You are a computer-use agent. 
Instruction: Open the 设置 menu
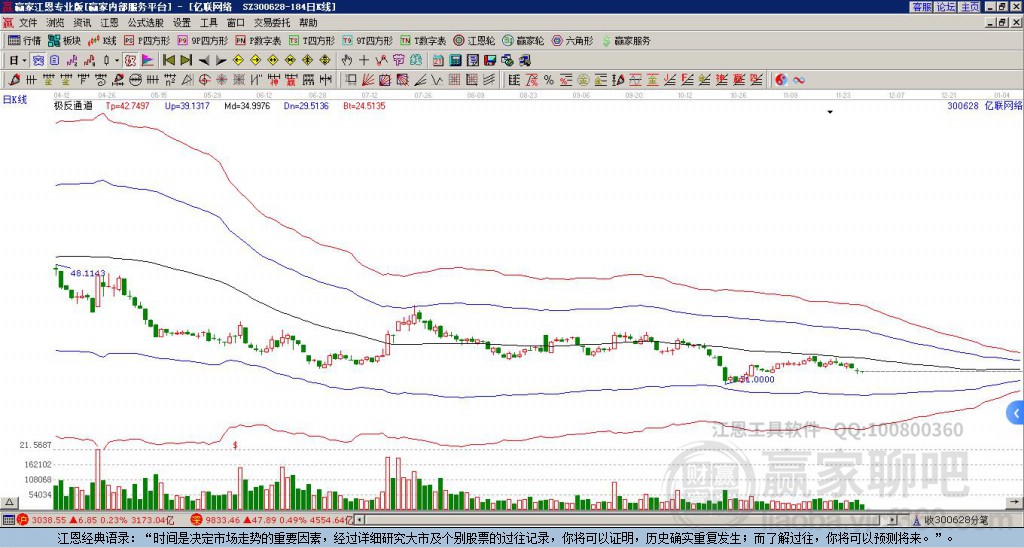point(182,23)
